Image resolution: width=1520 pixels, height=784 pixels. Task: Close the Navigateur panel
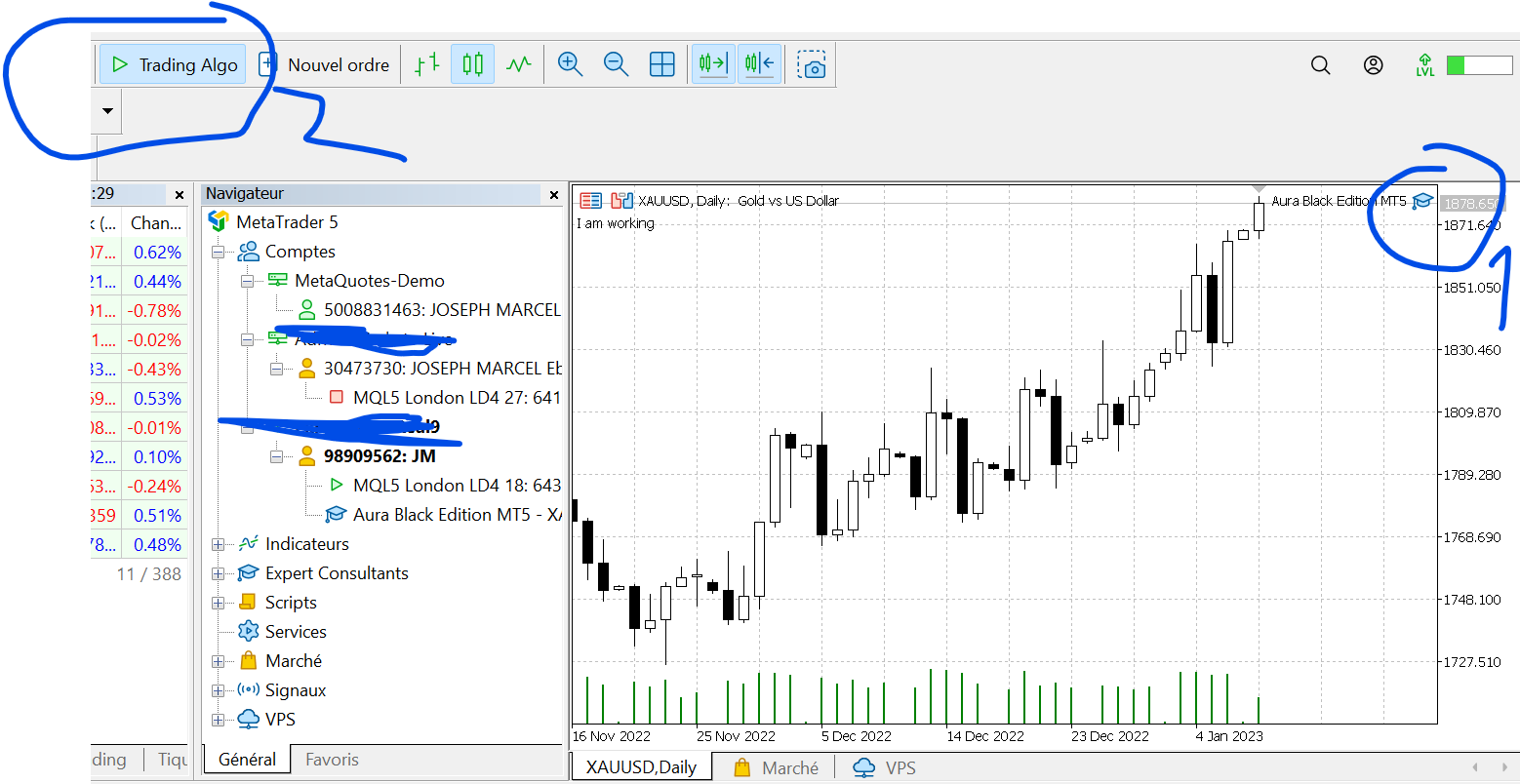pyautogui.click(x=554, y=195)
